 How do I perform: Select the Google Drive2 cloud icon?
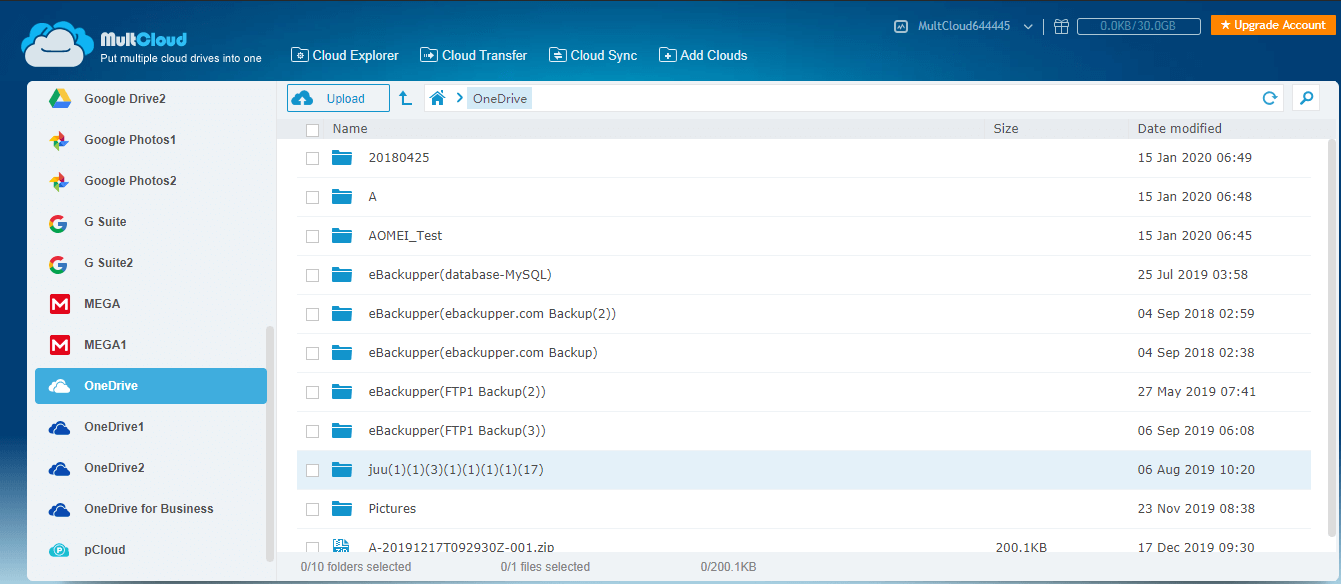click(x=59, y=99)
